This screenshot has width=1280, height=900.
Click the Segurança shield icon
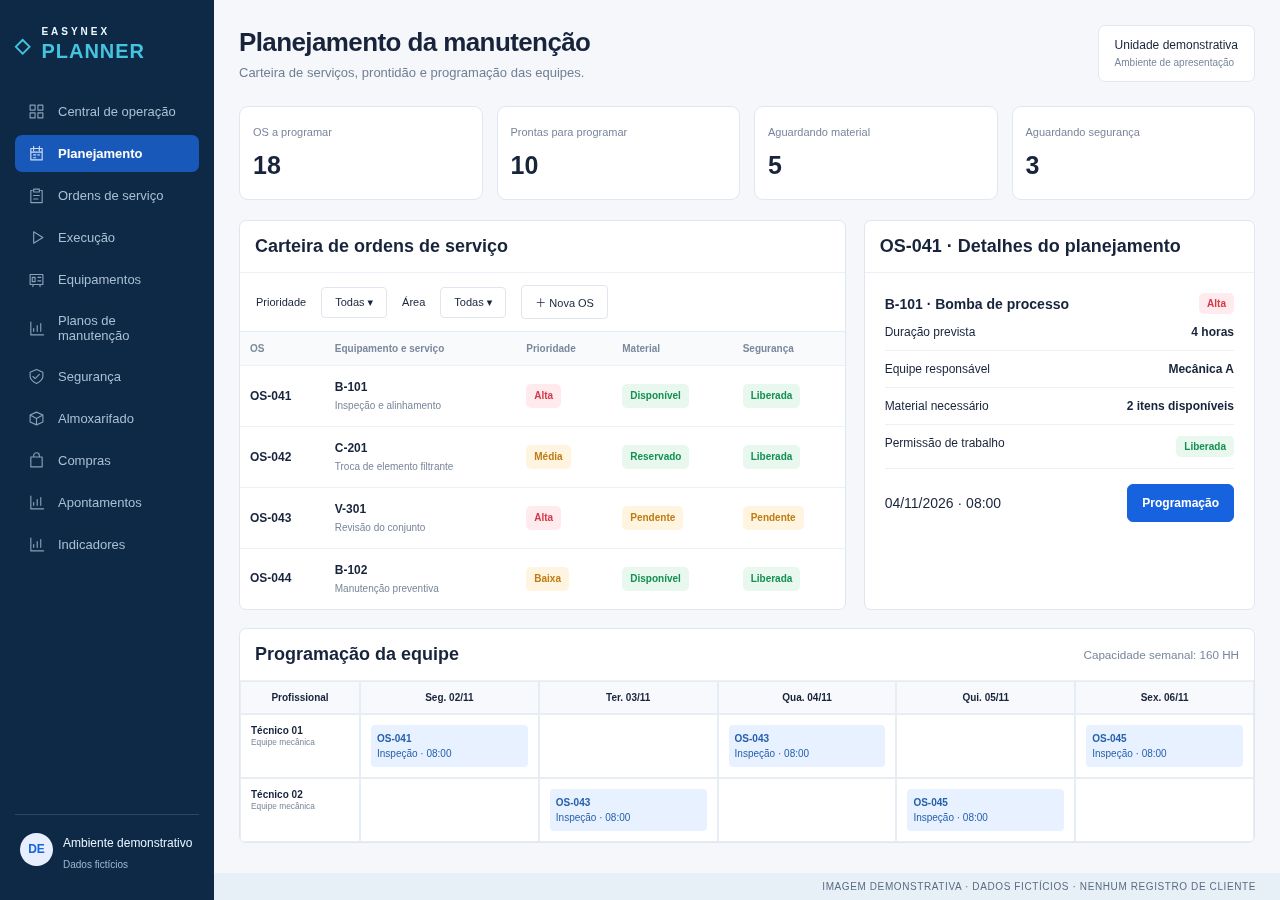[x=36, y=377]
